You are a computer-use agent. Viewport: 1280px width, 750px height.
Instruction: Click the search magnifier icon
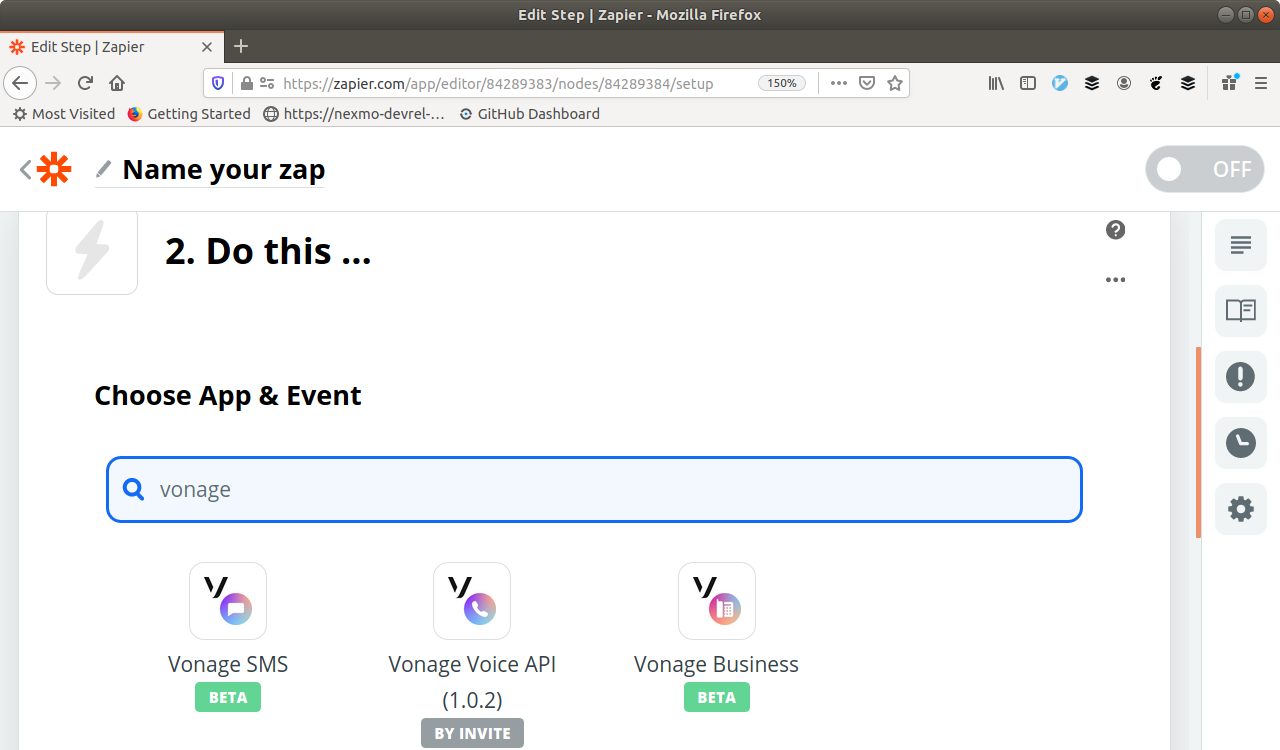(x=134, y=489)
